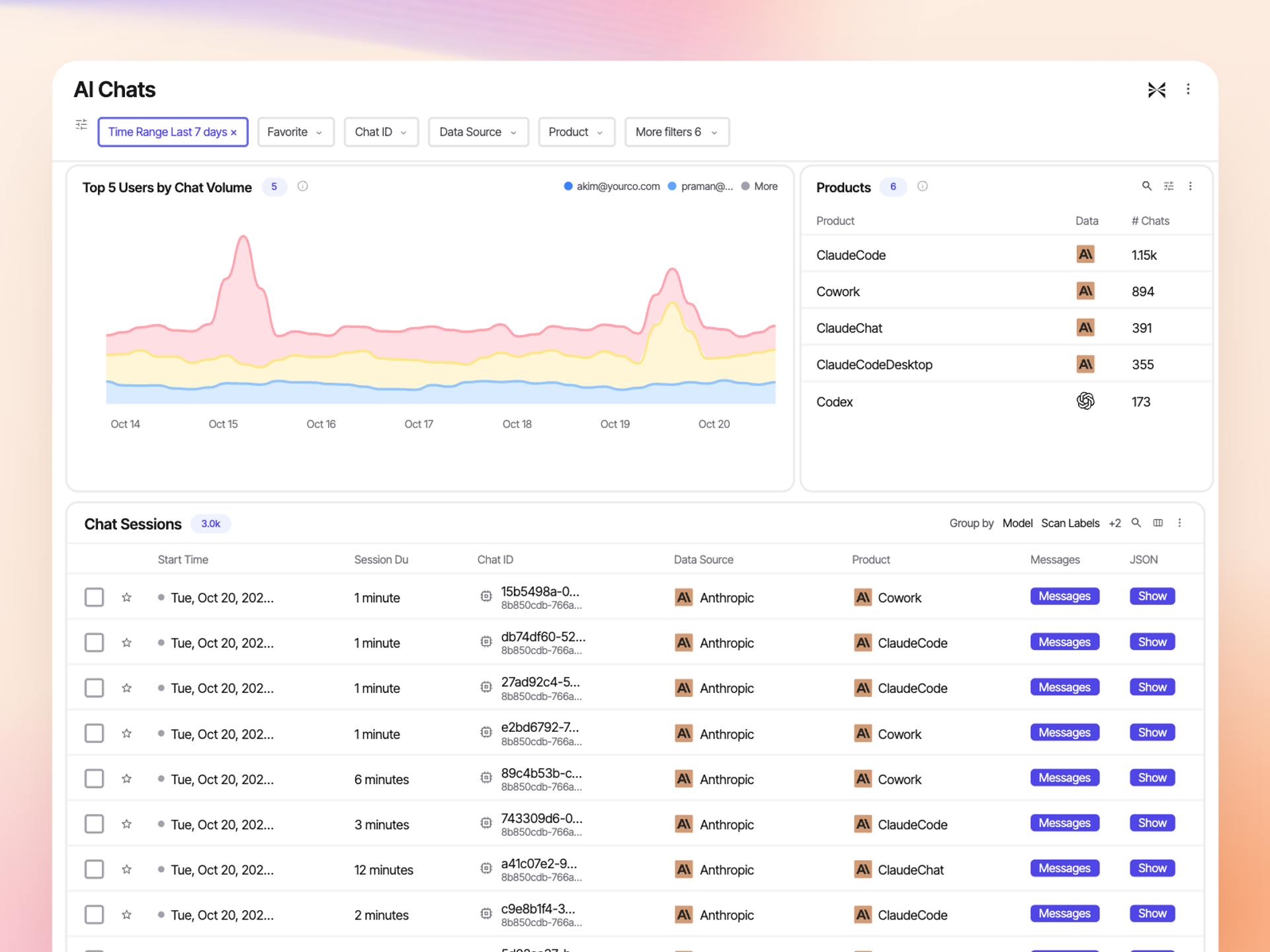Select checkbox for chat 15b5498a-0...
Viewport: 1270px width, 952px height.
[95, 598]
